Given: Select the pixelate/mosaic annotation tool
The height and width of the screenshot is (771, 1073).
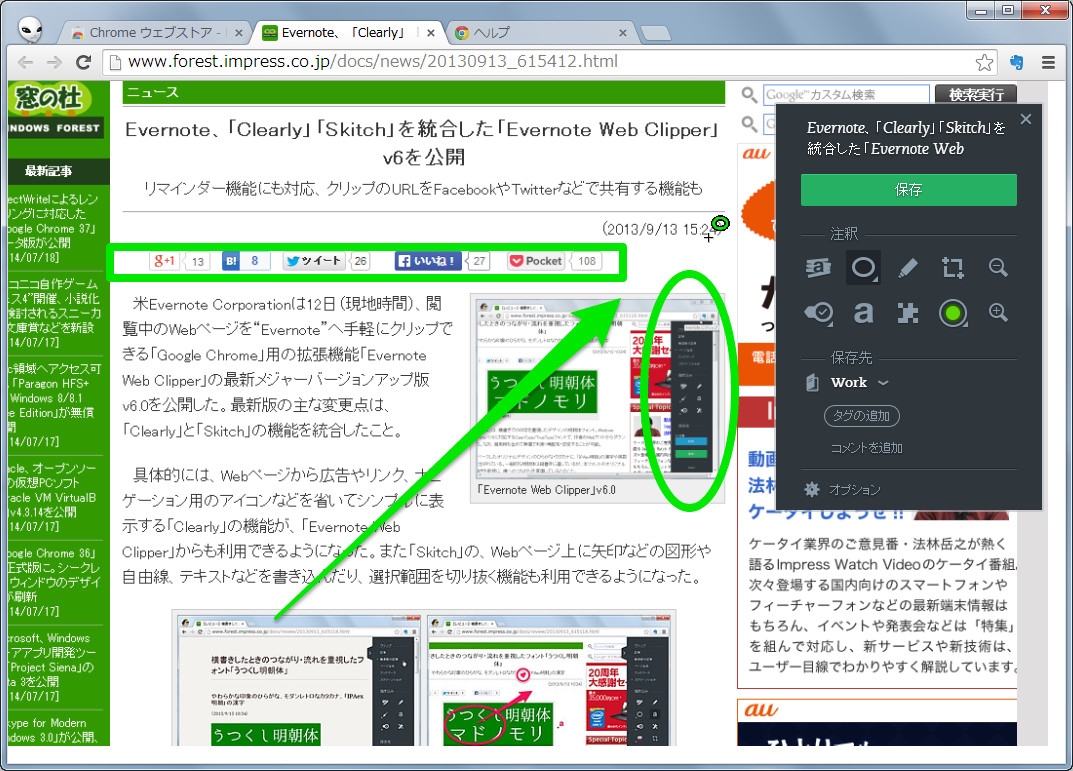Looking at the screenshot, I should pos(908,313).
